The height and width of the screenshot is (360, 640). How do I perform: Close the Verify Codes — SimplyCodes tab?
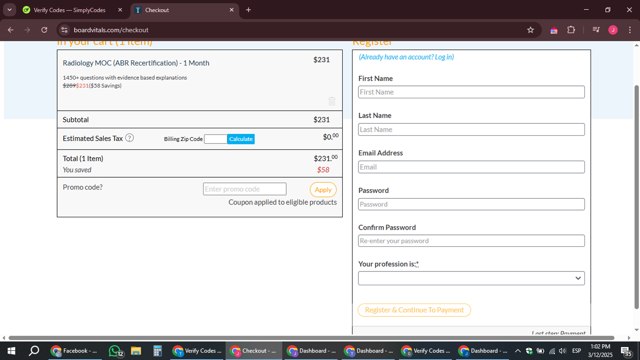tap(120, 10)
